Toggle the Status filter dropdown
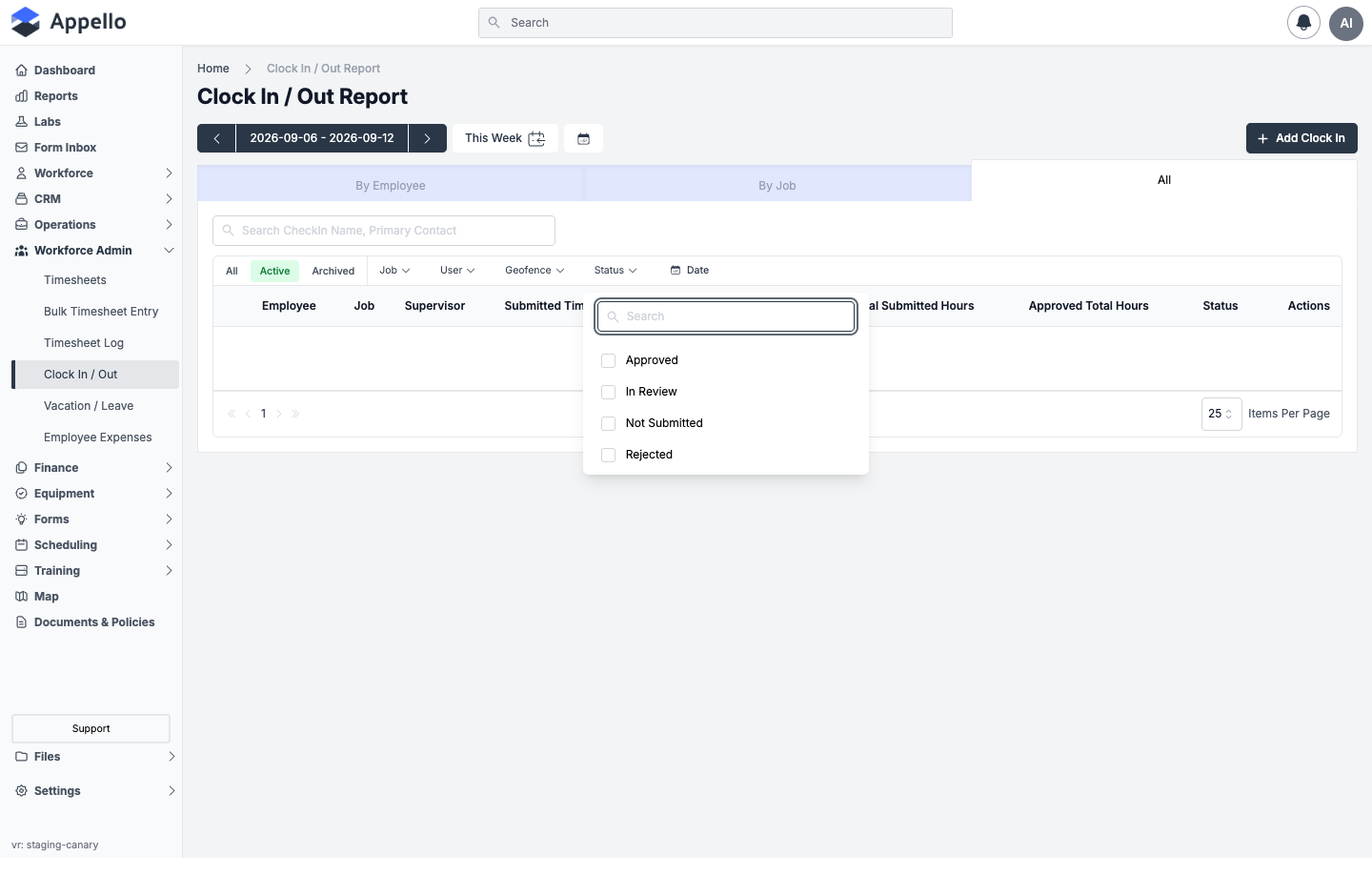 (615, 271)
